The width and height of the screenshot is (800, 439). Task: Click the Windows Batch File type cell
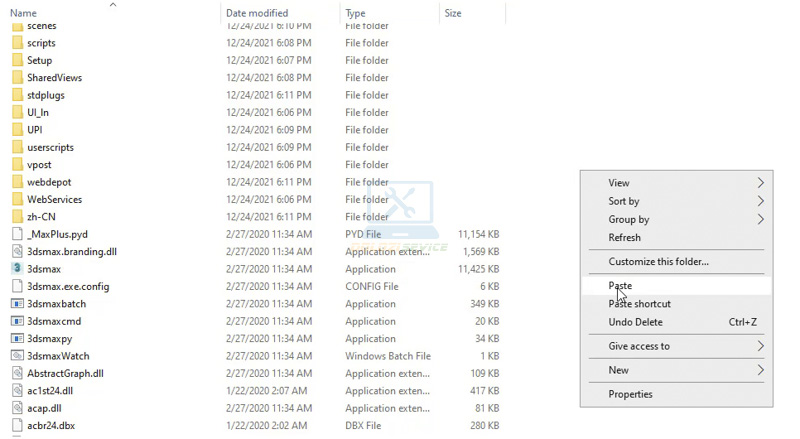pyautogui.click(x=388, y=356)
